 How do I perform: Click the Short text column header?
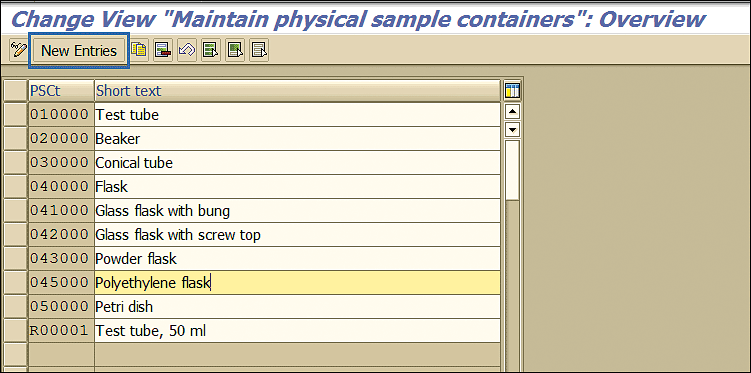[297, 90]
